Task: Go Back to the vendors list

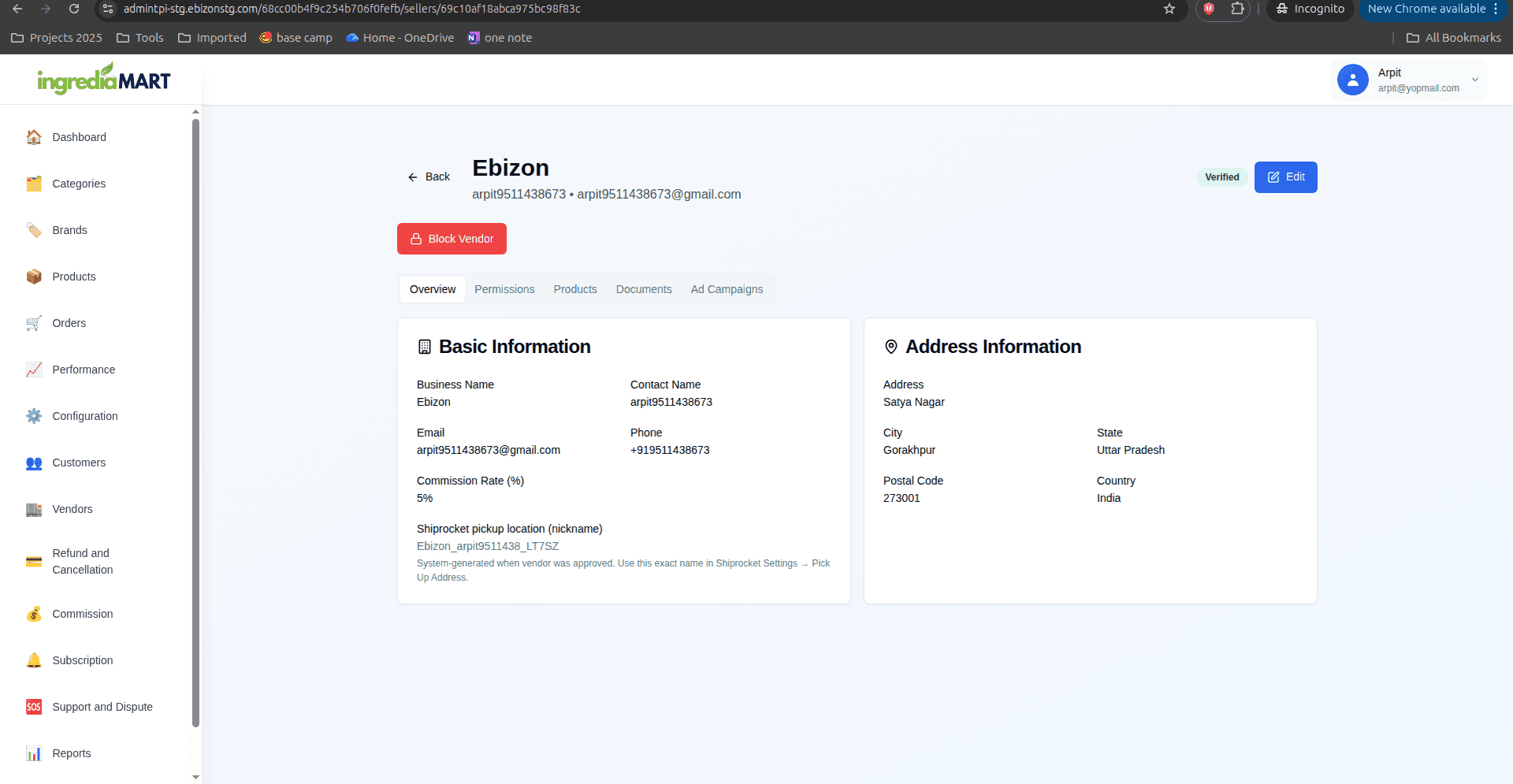Action: click(429, 177)
